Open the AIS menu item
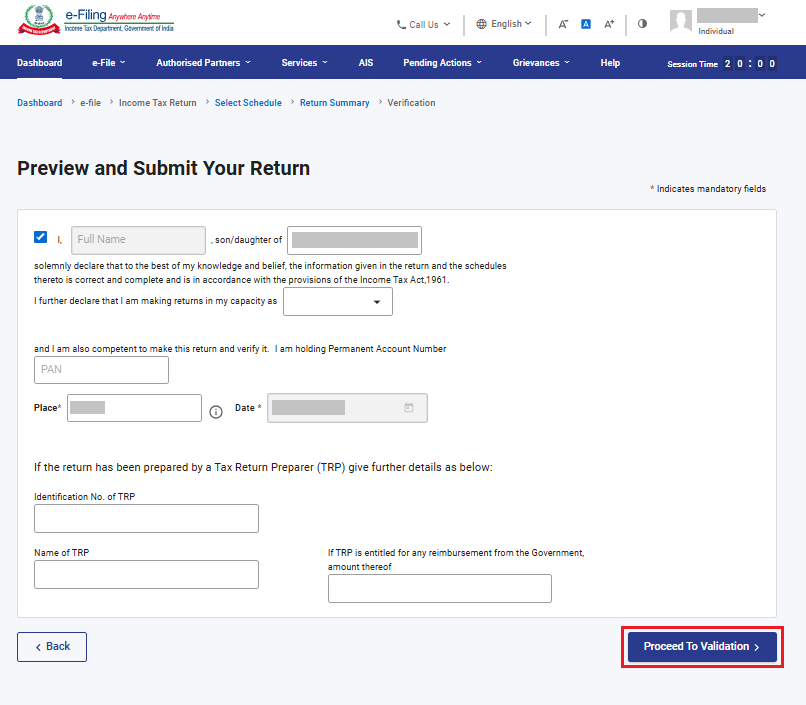806x705 pixels. (365, 63)
